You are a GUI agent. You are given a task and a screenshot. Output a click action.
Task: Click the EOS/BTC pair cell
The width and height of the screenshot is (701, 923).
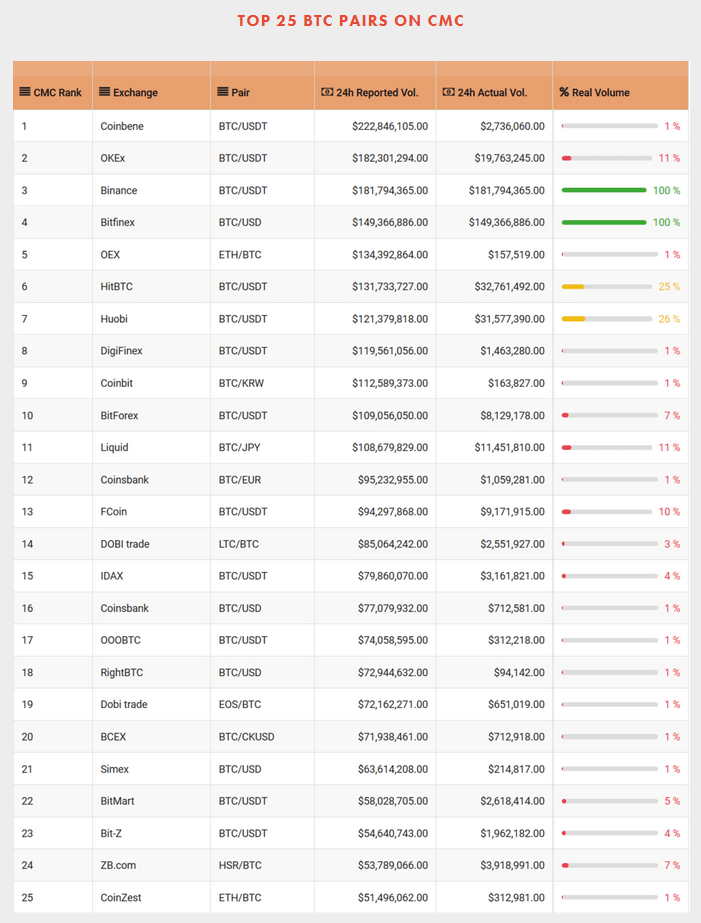tap(262, 705)
